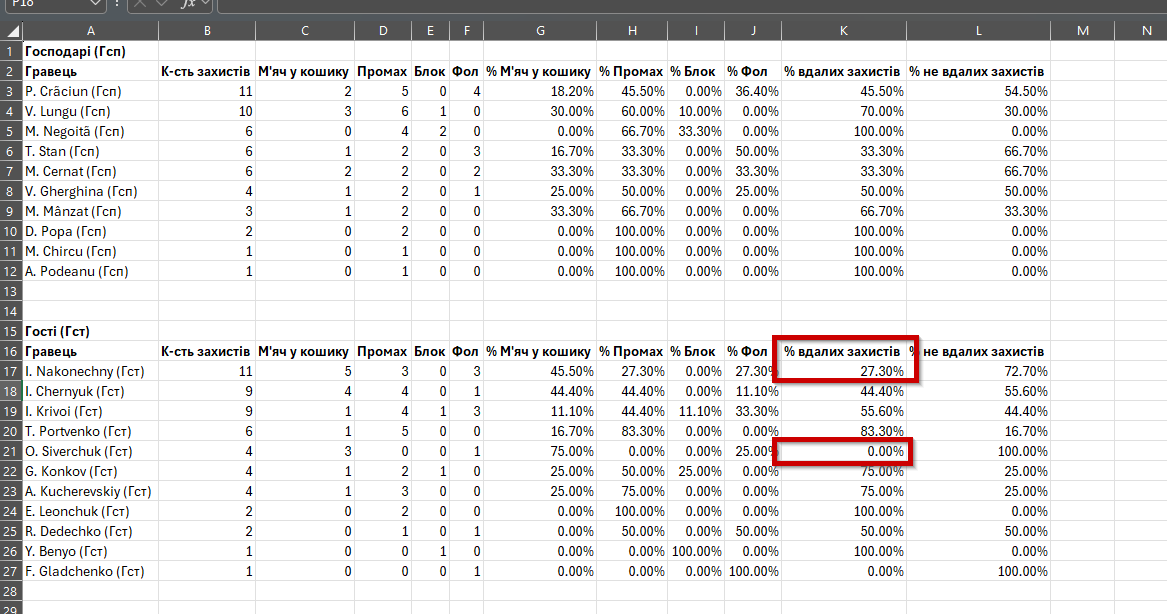
Task: Click the formula bar cancel X icon
Action: coord(141,4)
